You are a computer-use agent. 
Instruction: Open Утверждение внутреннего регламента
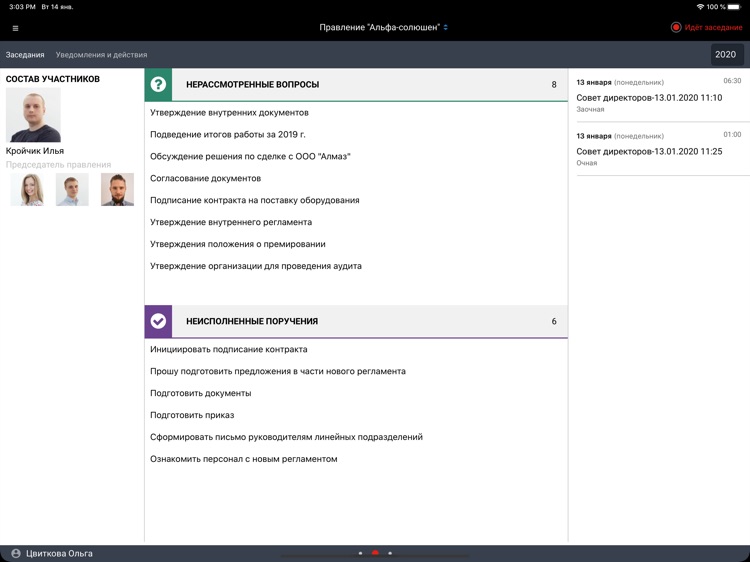coord(231,222)
